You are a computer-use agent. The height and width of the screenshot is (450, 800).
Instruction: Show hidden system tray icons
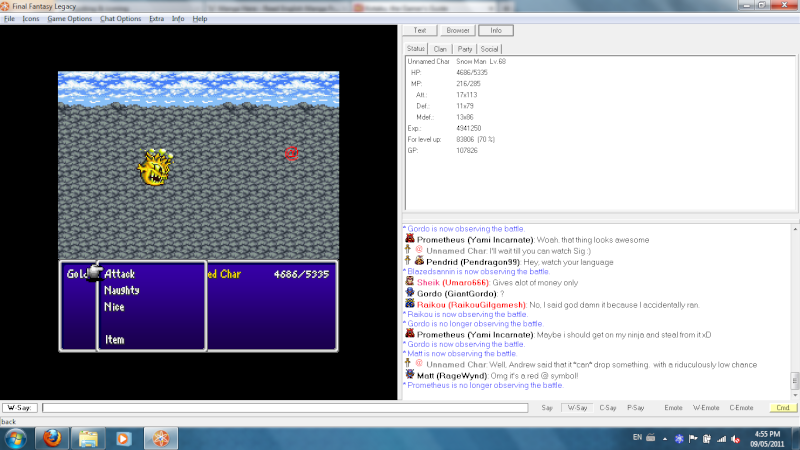point(665,439)
